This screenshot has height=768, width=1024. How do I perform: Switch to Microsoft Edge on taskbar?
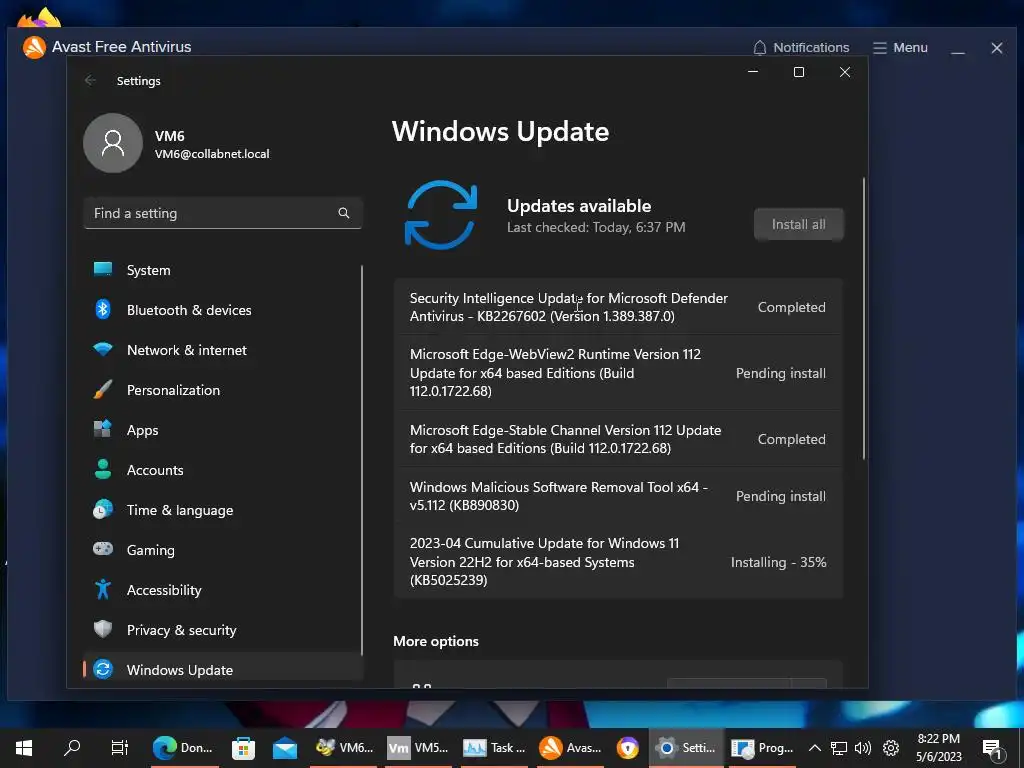coord(183,748)
